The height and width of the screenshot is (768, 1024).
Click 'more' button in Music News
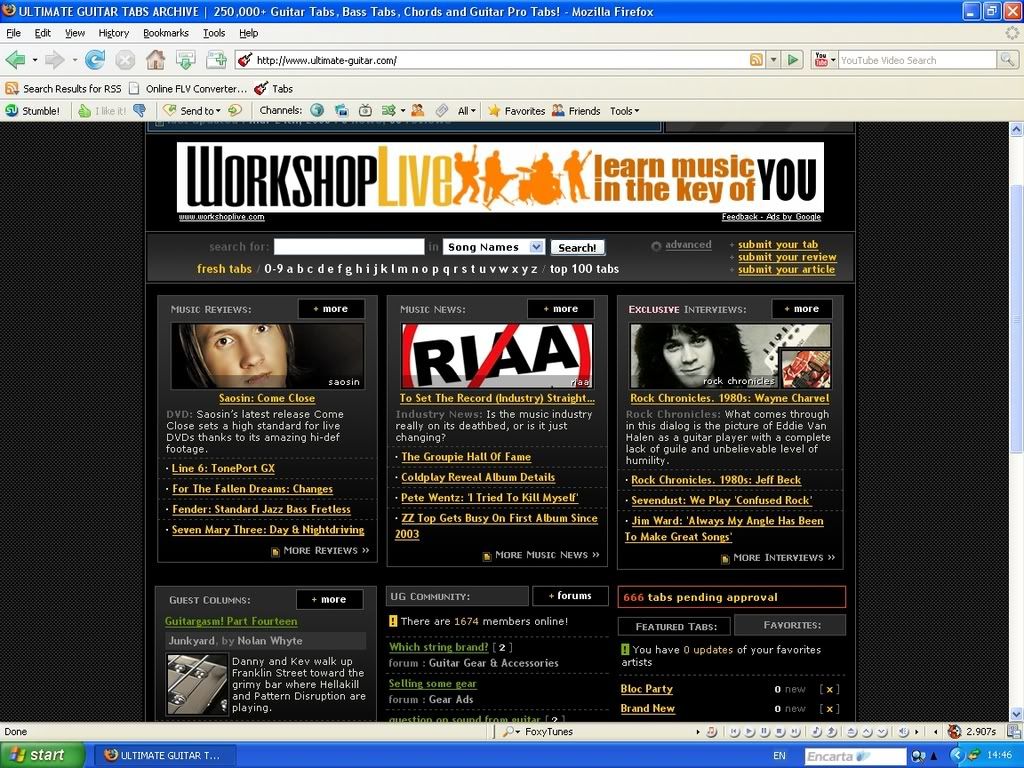pyautogui.click(x=560, y=309)
